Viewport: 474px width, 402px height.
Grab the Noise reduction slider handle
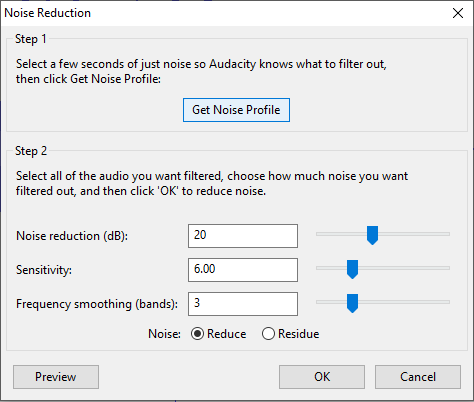click(372, 235)
